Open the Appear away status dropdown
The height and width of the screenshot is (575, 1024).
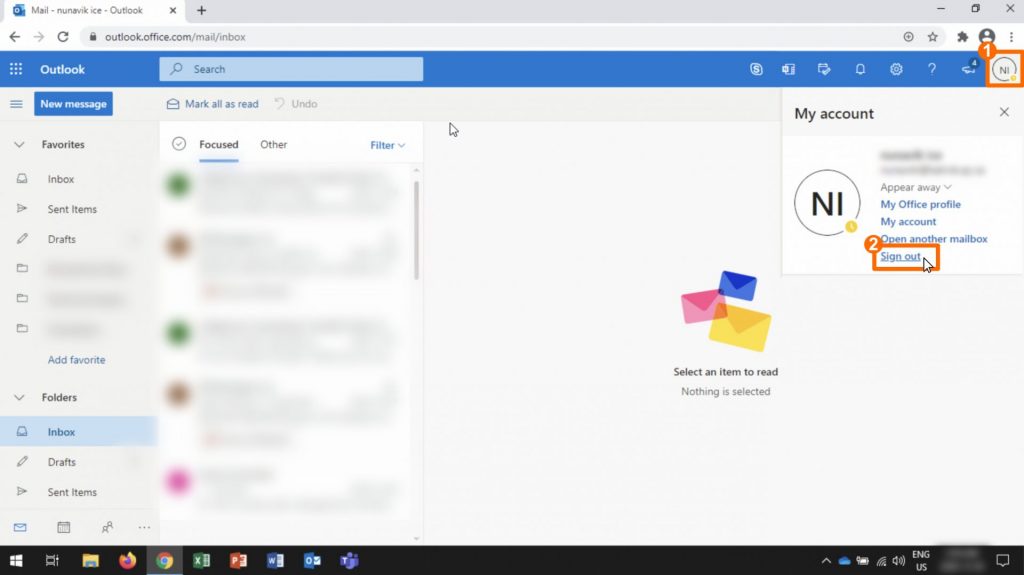point(916,187)
